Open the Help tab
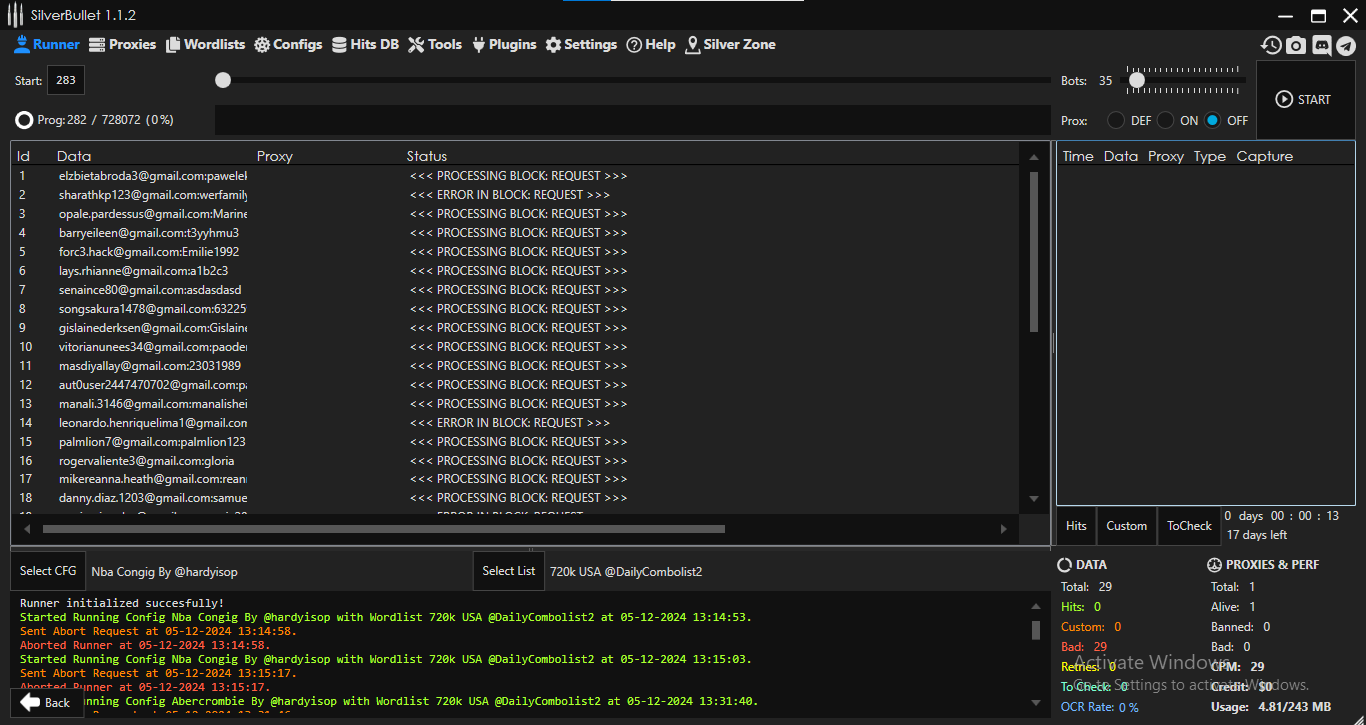The height and width of the screenshot is (725, 1366). pos(651,44)
